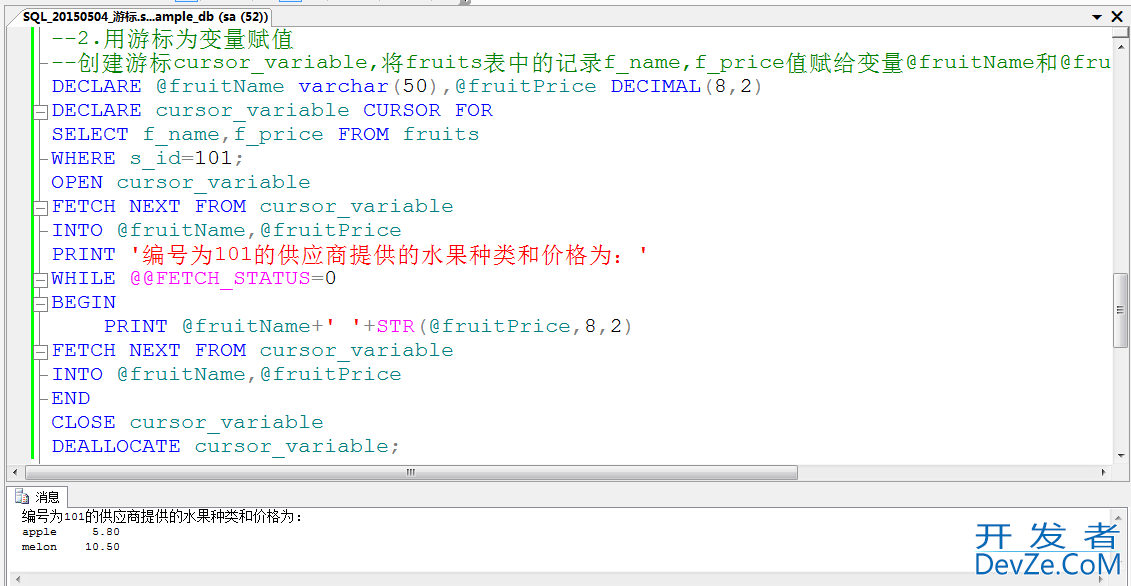Click the first 'INTO @fruitName,@fruitPrice' line
Screen dimensions: 1131x586
tap(226, 230)
